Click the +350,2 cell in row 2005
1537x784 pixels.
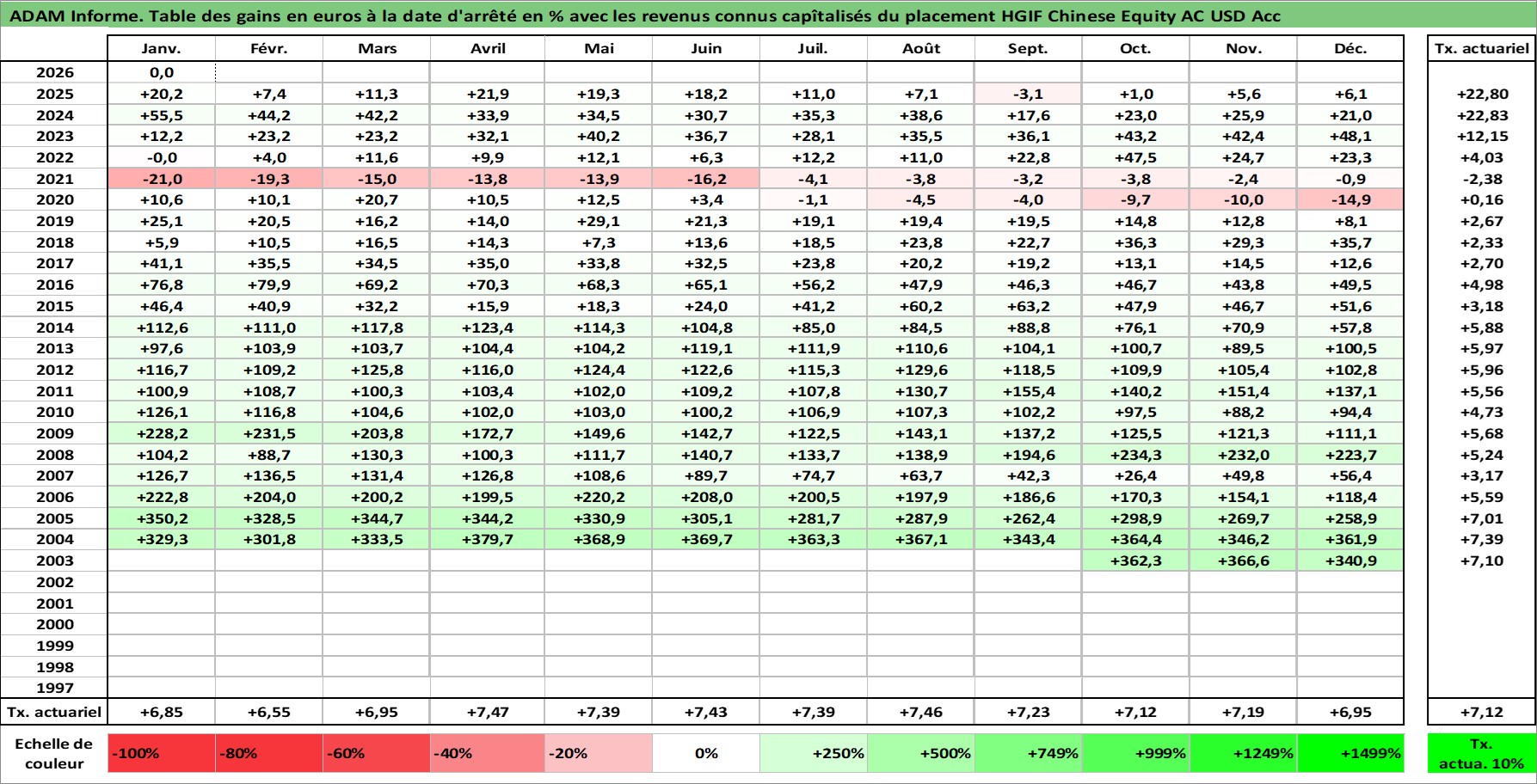tap(162, 518)
